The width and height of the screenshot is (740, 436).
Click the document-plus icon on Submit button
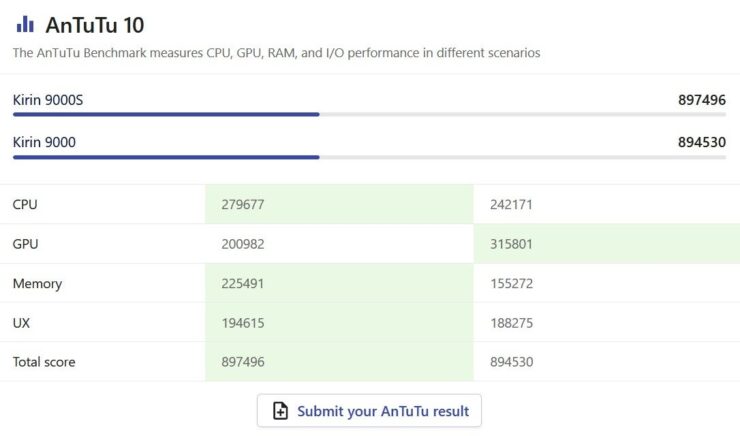[x=280, y=411]
